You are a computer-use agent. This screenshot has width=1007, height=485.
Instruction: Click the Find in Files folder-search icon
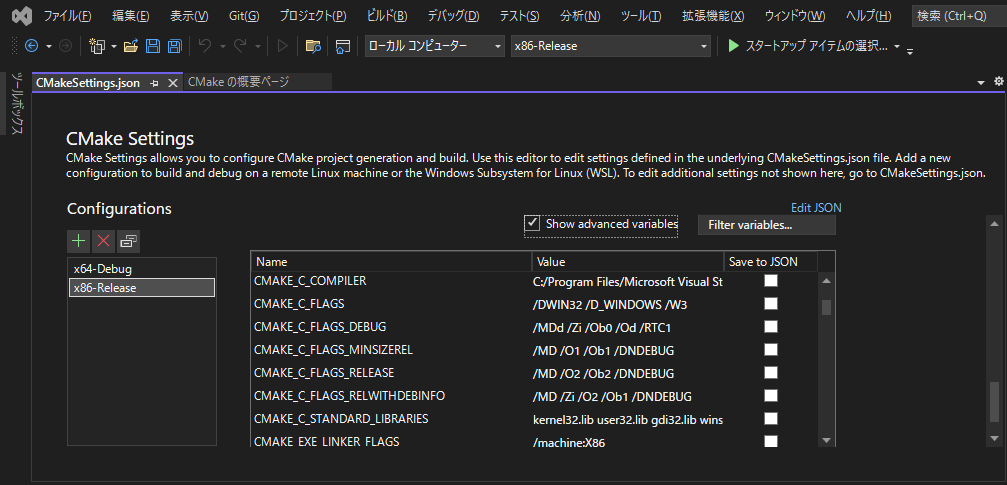(313, 46)
